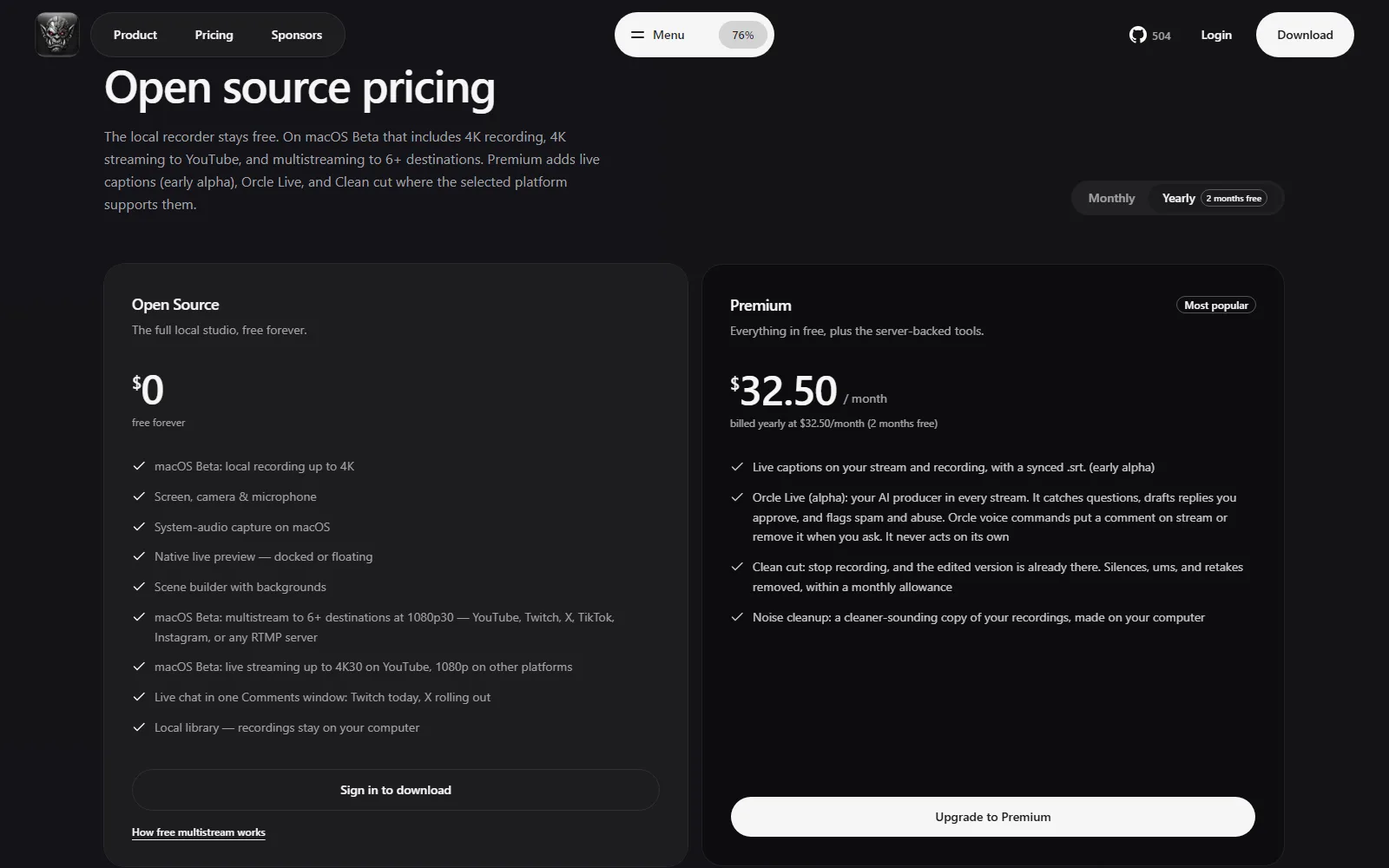Open the GitHub repository icon
Image resolution: width=1389 pixels, height=868 pixels.
click(x=1137, y=35)
